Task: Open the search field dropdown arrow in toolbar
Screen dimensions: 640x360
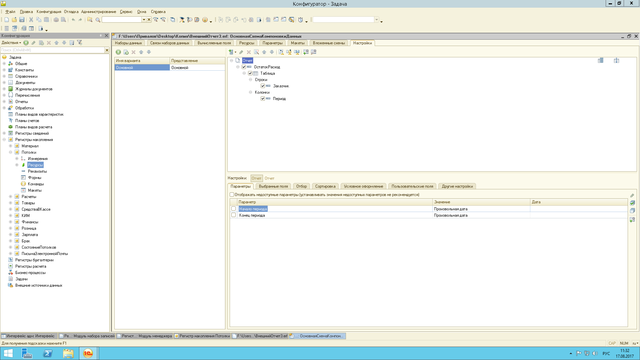Action: pyautogui.click(x=144, y=20)
